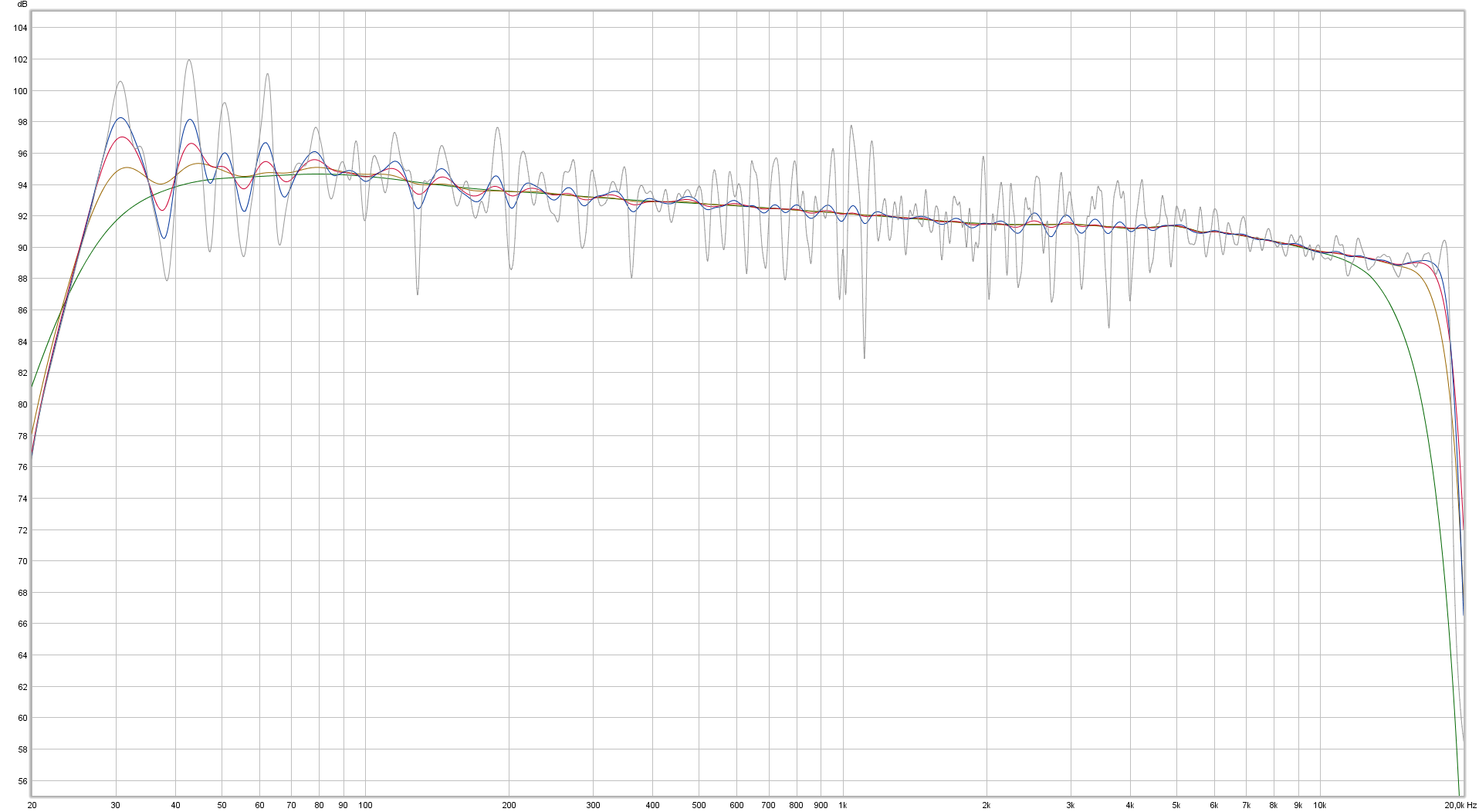
Task: Click the 20 frequency label on x-axis
Action: [32, 805]
